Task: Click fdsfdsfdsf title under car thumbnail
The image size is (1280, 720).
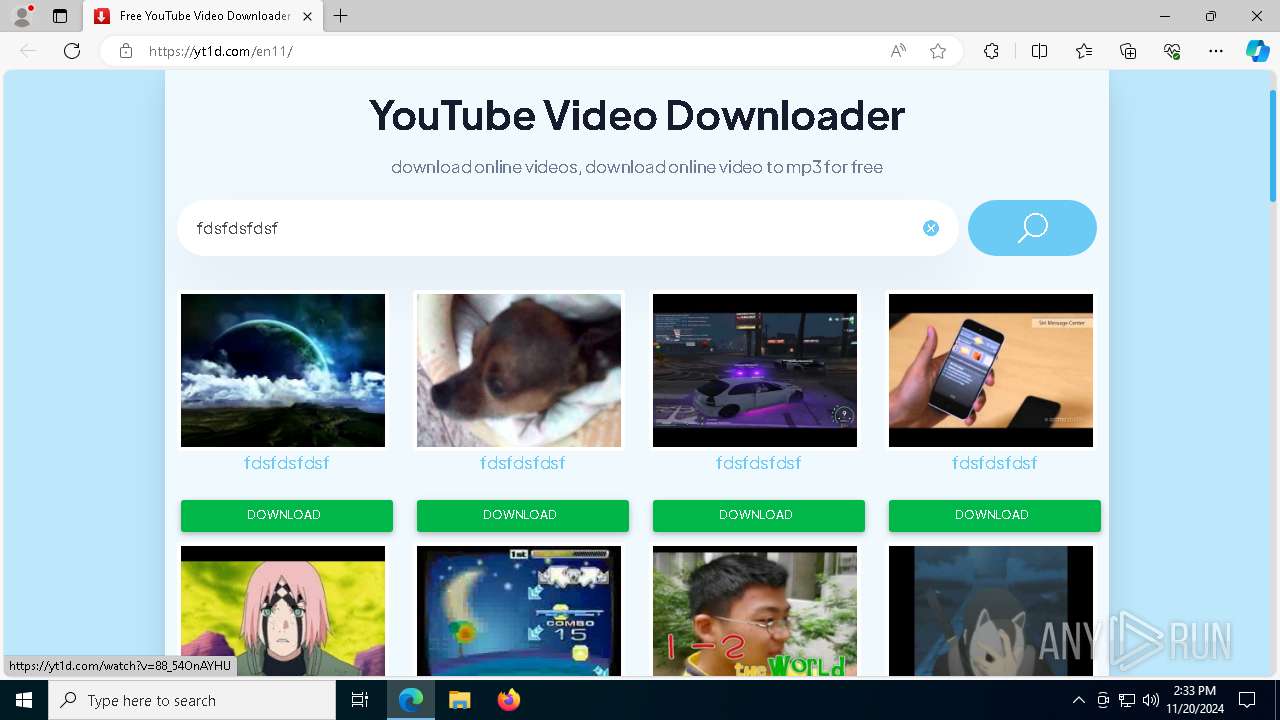Action: 758,463
